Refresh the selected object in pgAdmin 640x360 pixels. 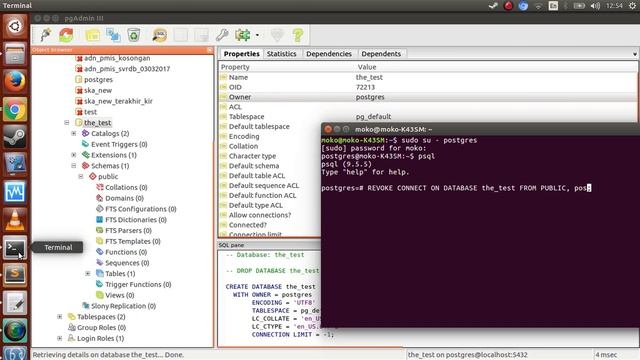(x=66, y=35)
